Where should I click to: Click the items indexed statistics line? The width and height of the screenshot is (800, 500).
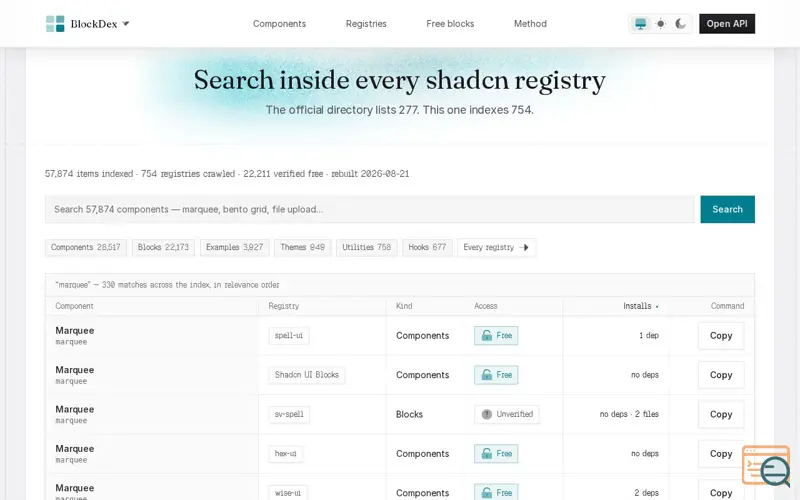pyautogui.click(x=227, y=173)
